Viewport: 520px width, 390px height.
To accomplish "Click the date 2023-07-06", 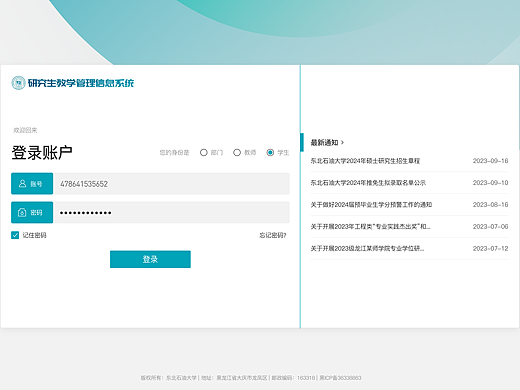I will [x=490, y=227].
